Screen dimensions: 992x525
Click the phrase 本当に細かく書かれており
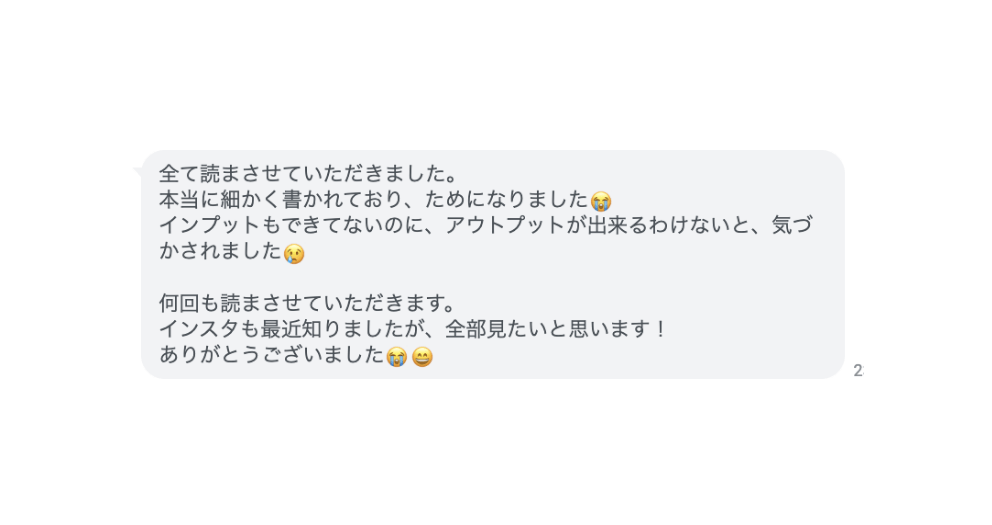click(281, 199)
